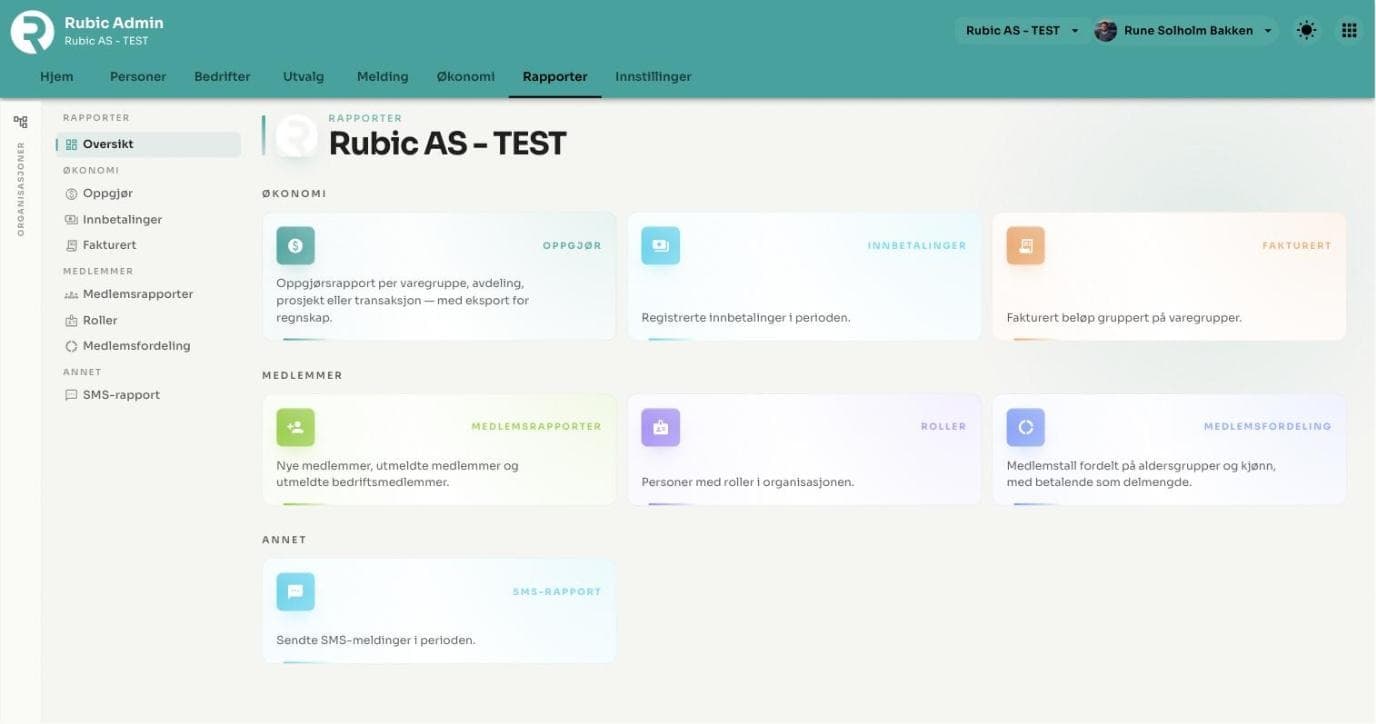The height and width of the screenshot is (724, 1376).
Task: Click the ROLLER label on its card
Action: point(944,427)
